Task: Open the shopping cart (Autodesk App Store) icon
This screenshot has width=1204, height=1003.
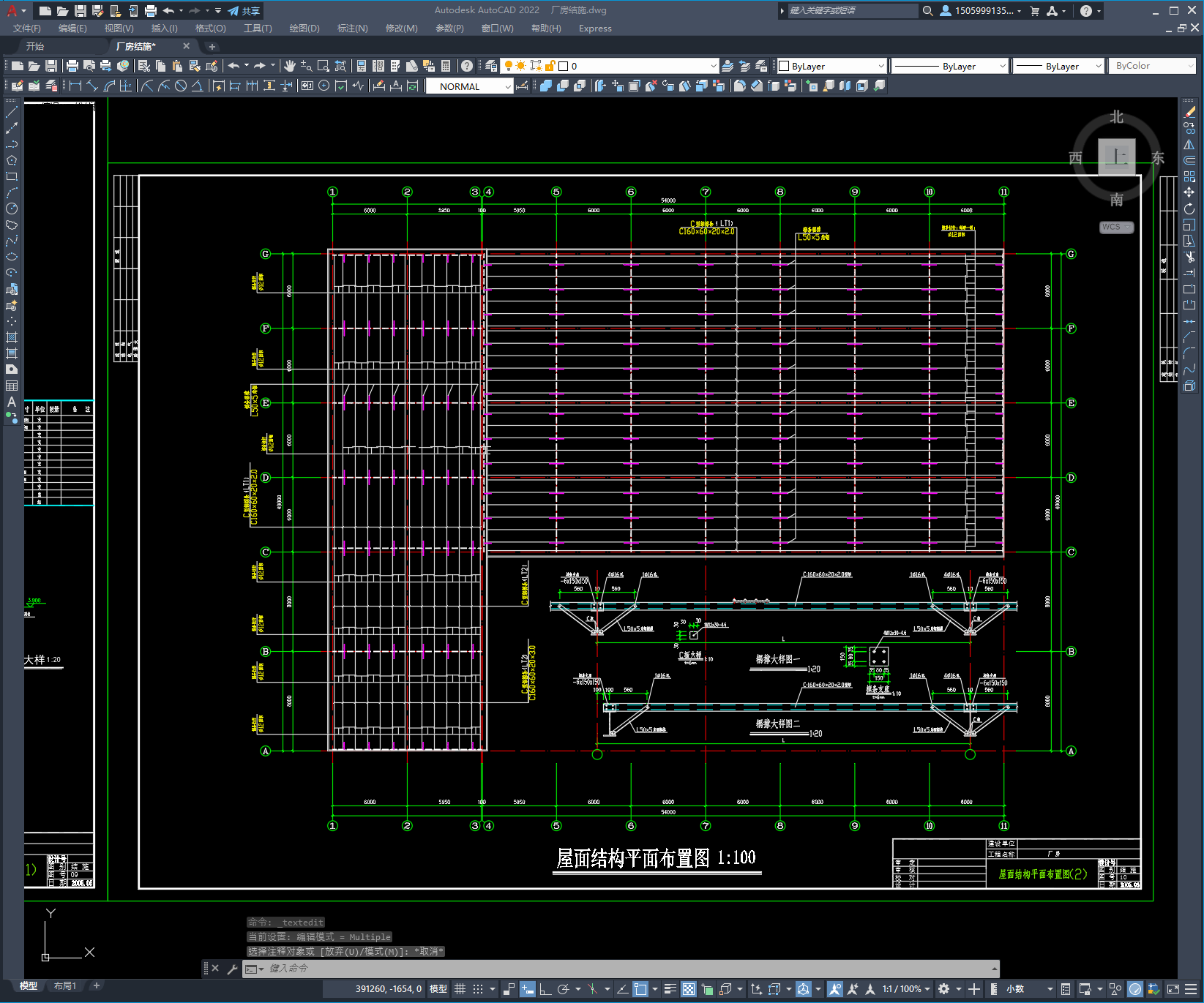Action: pyautogui.click(x=1035, y=11)
